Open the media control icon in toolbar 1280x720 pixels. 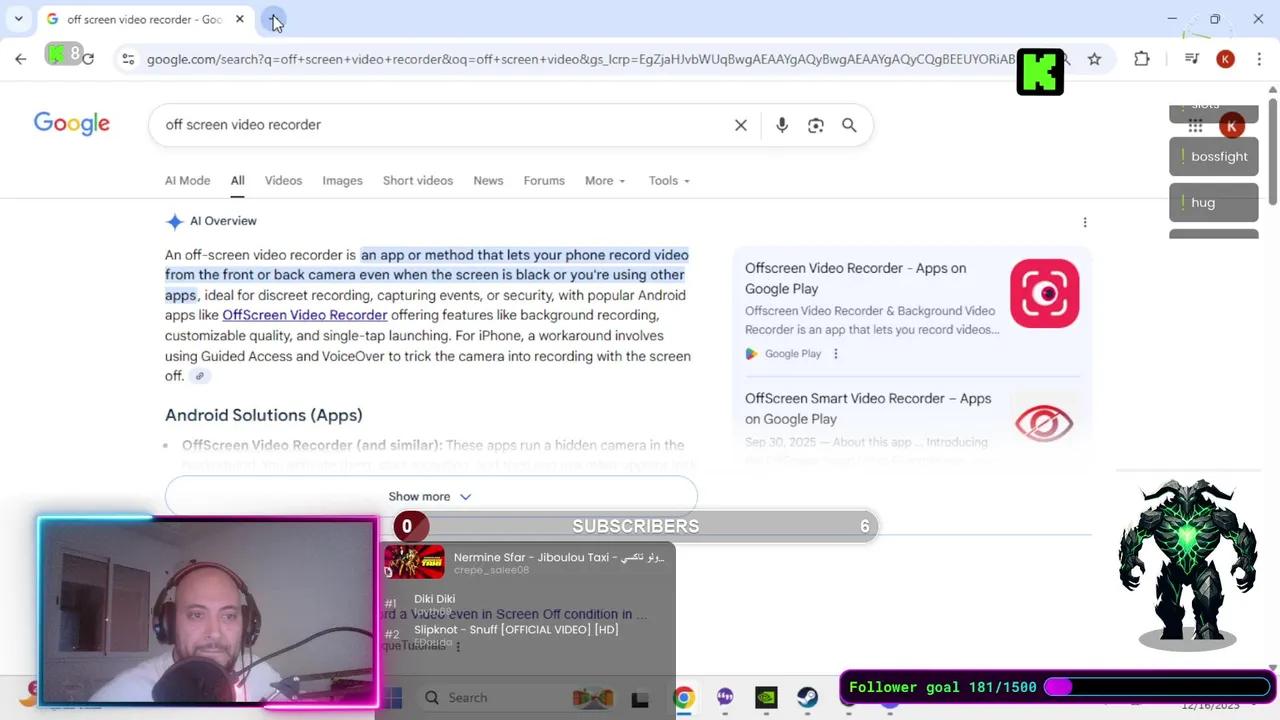click(x=1191, y=59)
